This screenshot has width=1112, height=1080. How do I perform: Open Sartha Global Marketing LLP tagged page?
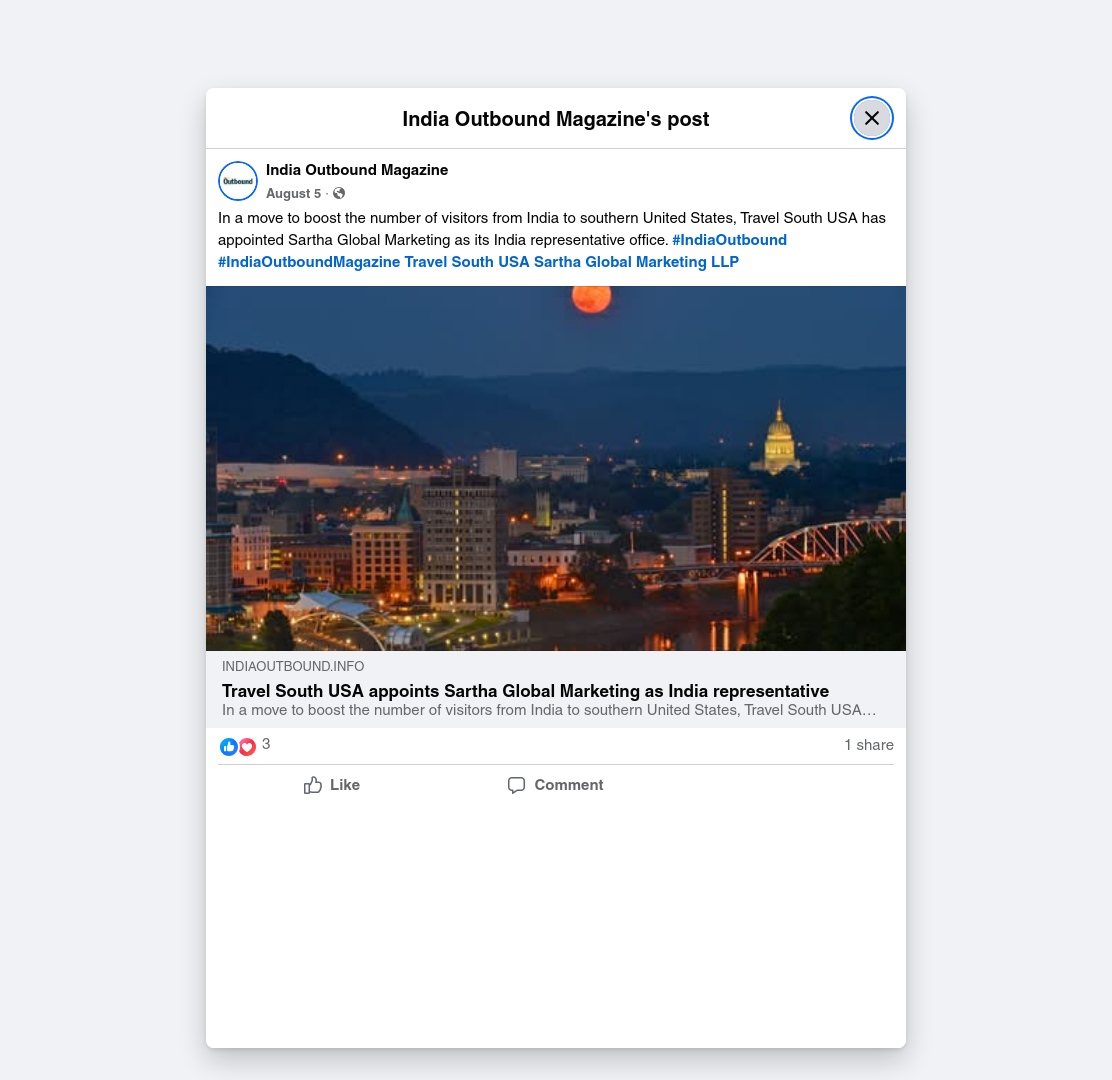point(636,262)
